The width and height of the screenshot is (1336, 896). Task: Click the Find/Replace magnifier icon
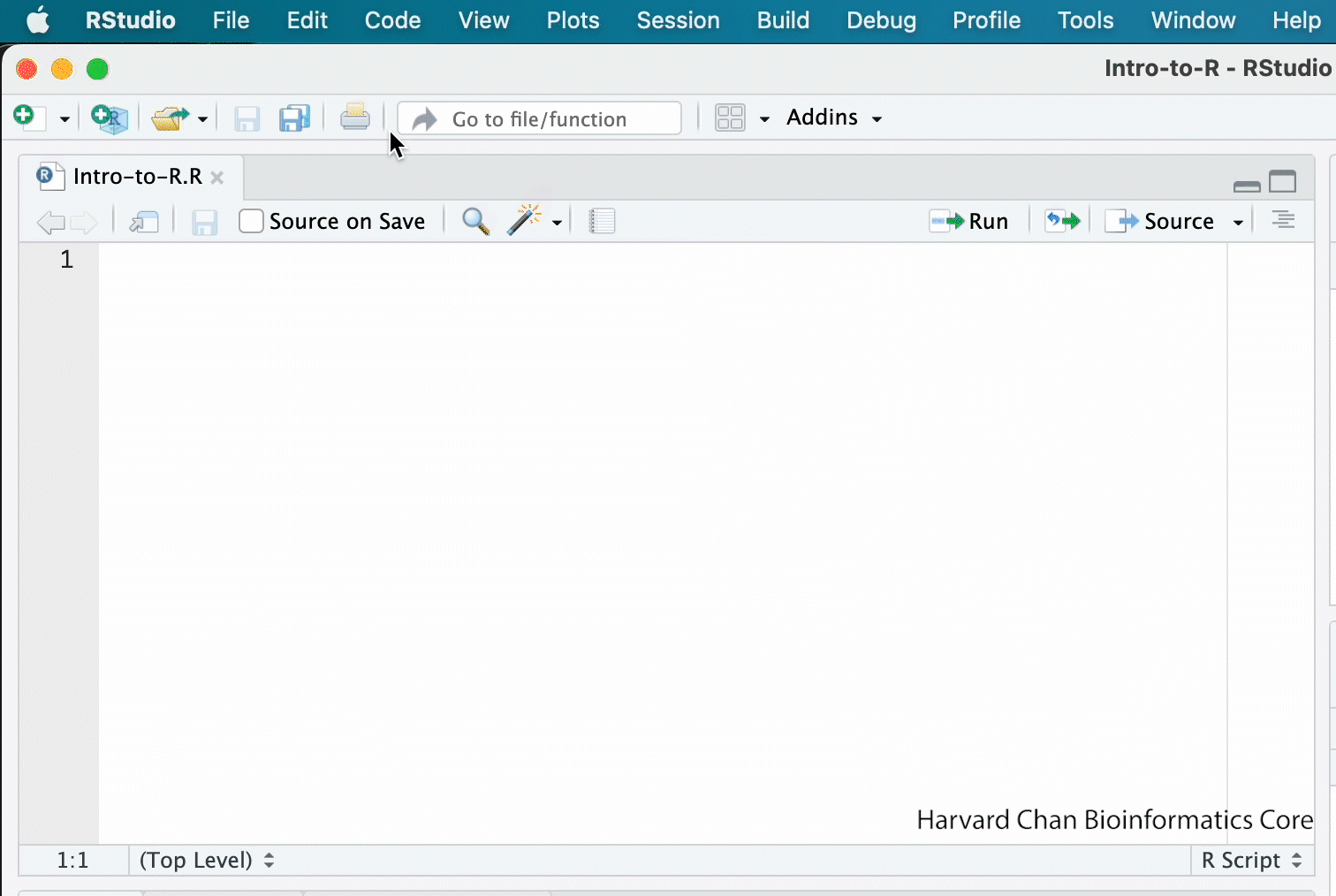475,221
